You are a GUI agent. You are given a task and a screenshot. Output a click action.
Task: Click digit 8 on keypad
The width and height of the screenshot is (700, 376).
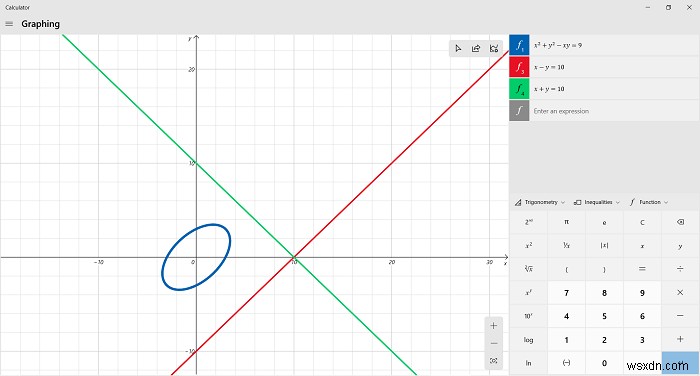click(604, 292)
